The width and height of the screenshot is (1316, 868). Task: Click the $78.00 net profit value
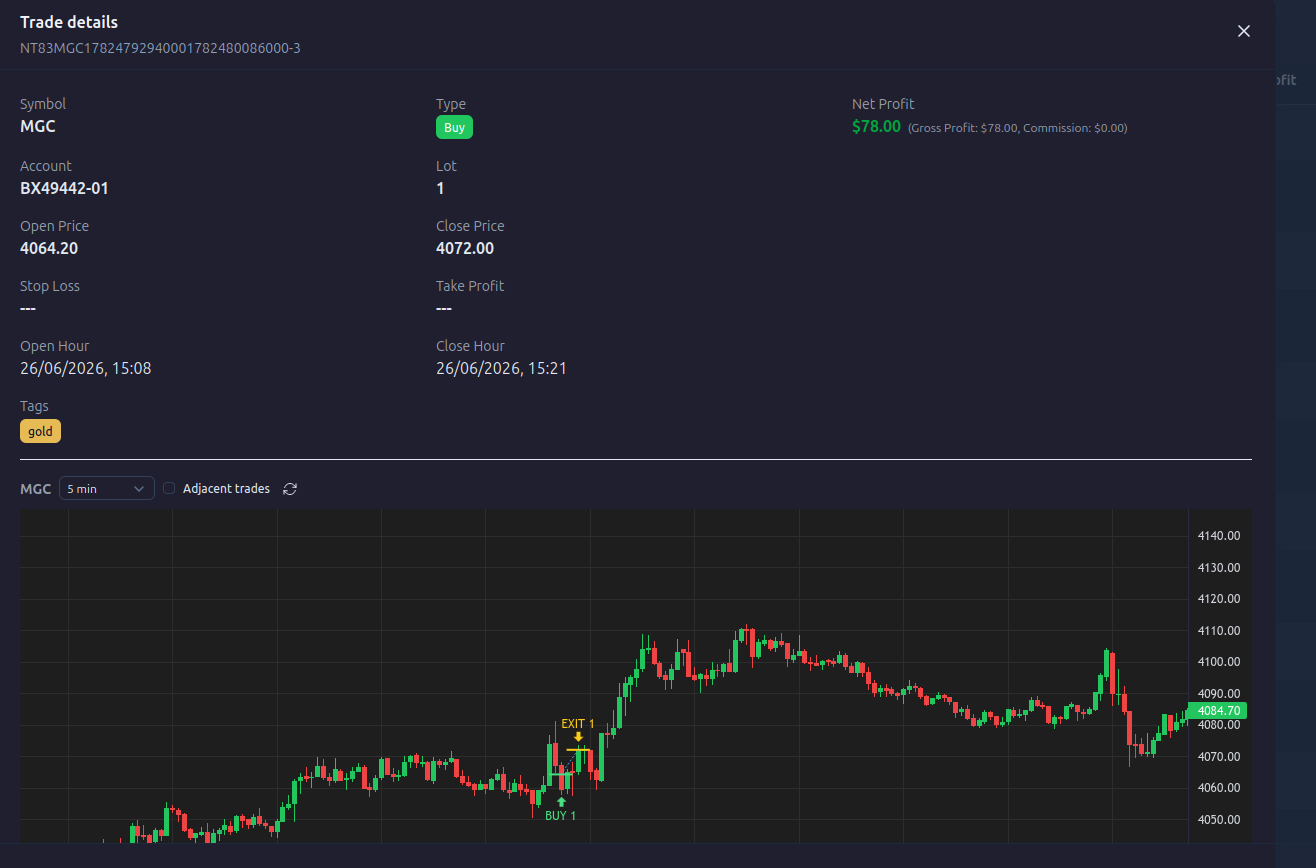pyautogui.click(x=876, y=126)
